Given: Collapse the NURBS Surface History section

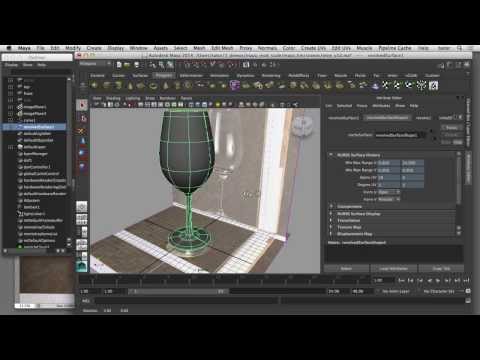Looking at the screenshot, I should (331, 155).
